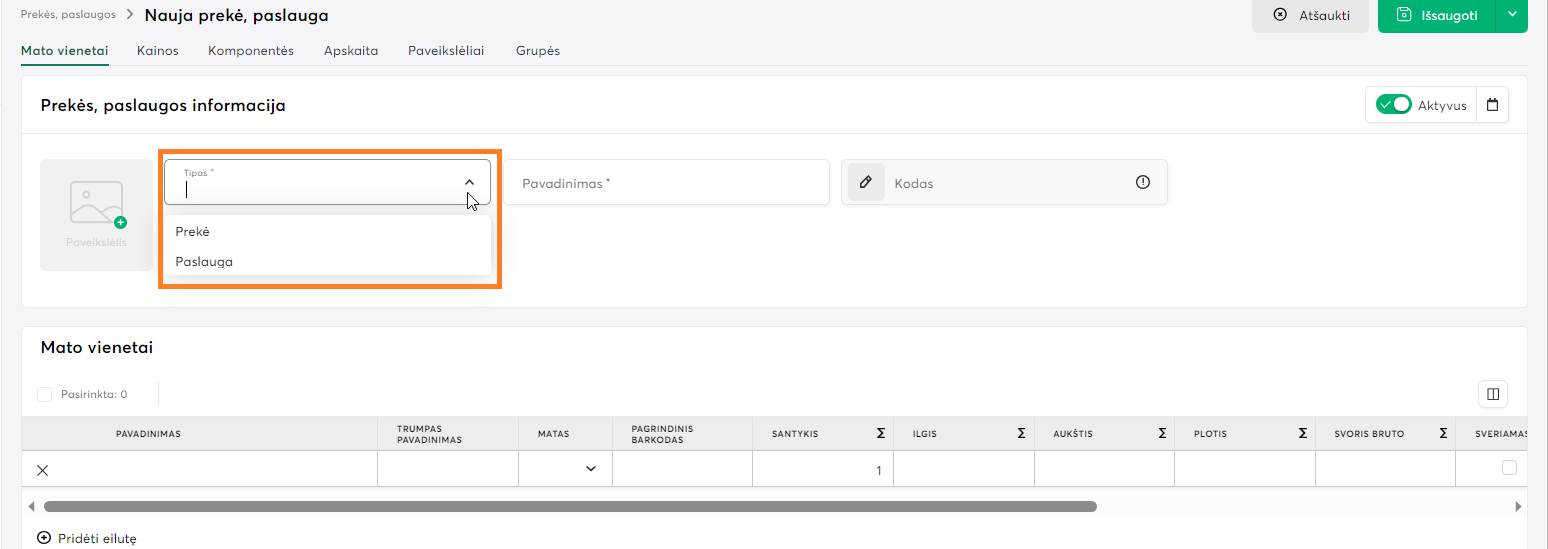Image resolution: width=1548 pixels, height=549 pixels.
Task: Remove the row using the X icon
Action: 43,469
